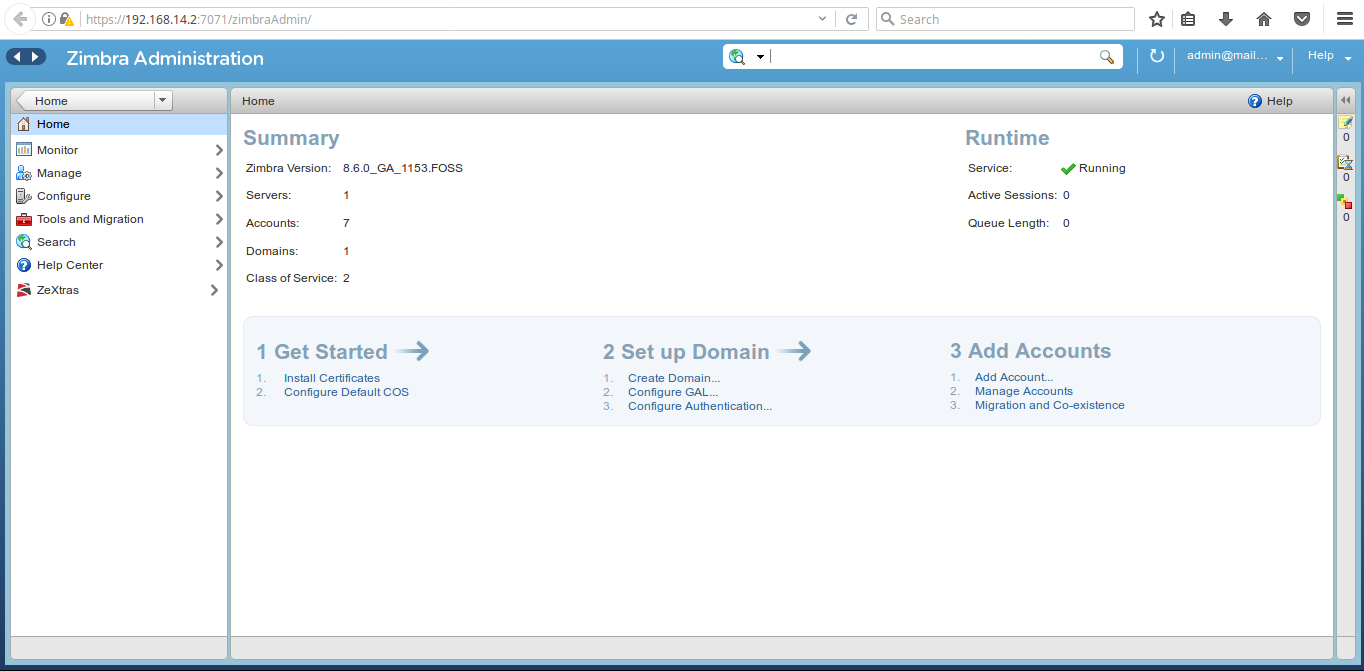The image size is (1364, 671).
Task: Click the Home house icon in sidebar
Action: (24, 124)
